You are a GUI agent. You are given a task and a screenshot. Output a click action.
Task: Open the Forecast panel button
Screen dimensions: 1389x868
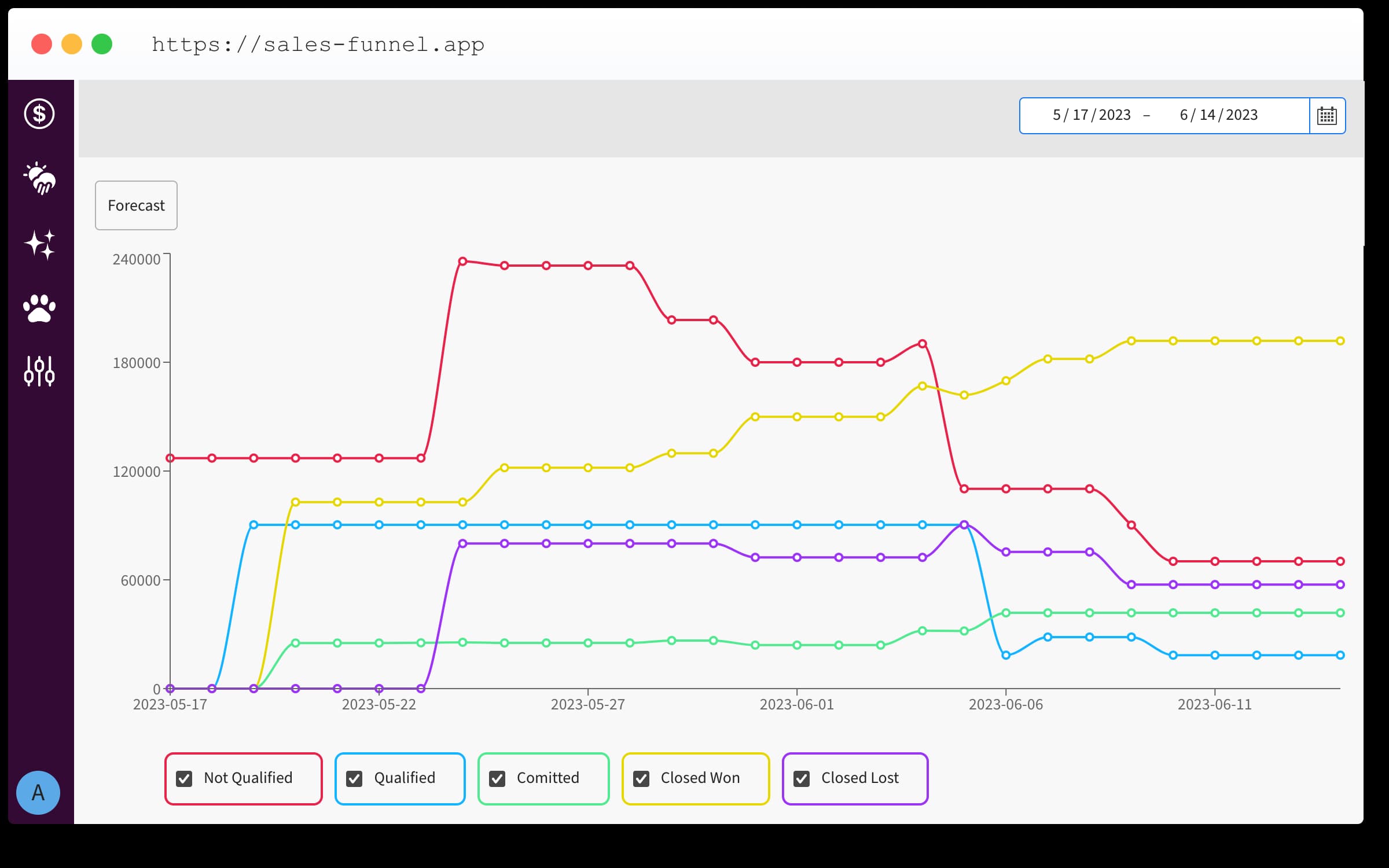point(137,206)
